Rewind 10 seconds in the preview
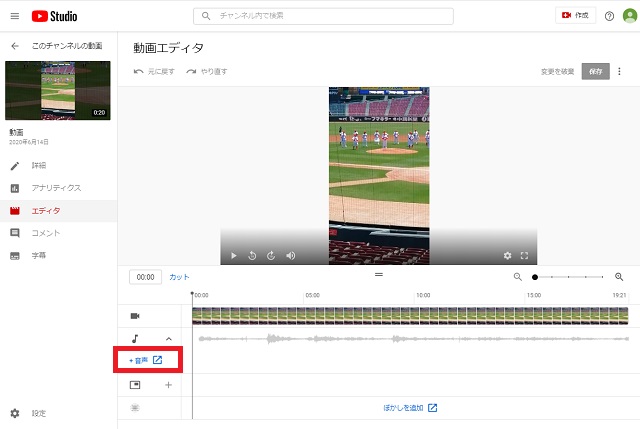Viewport: 640px width, 429px height. pos(252,256)
